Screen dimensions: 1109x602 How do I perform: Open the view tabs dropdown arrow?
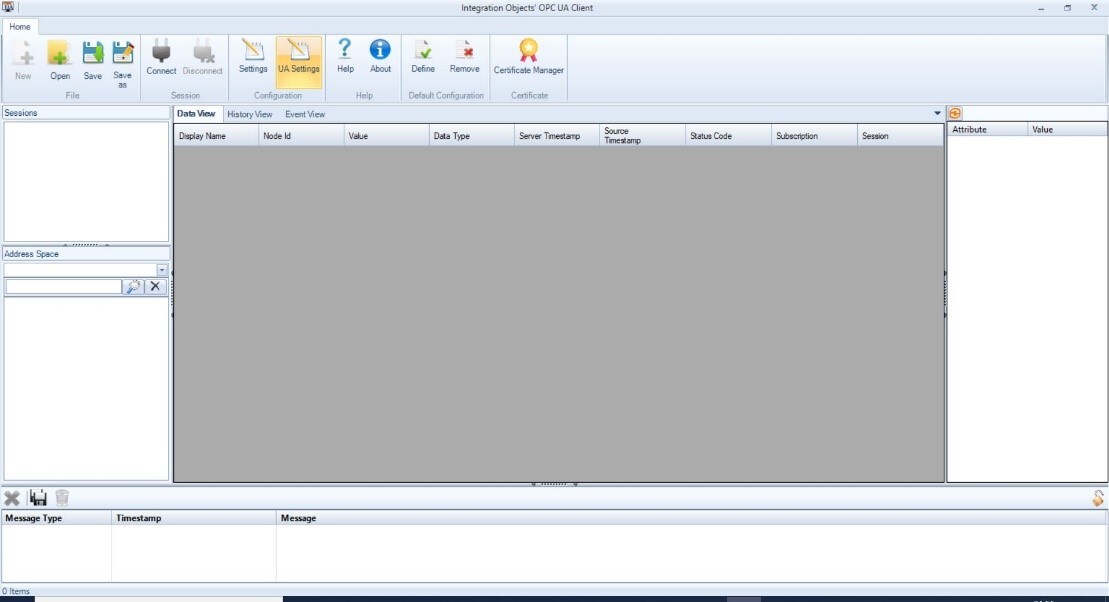coord(937,114)
